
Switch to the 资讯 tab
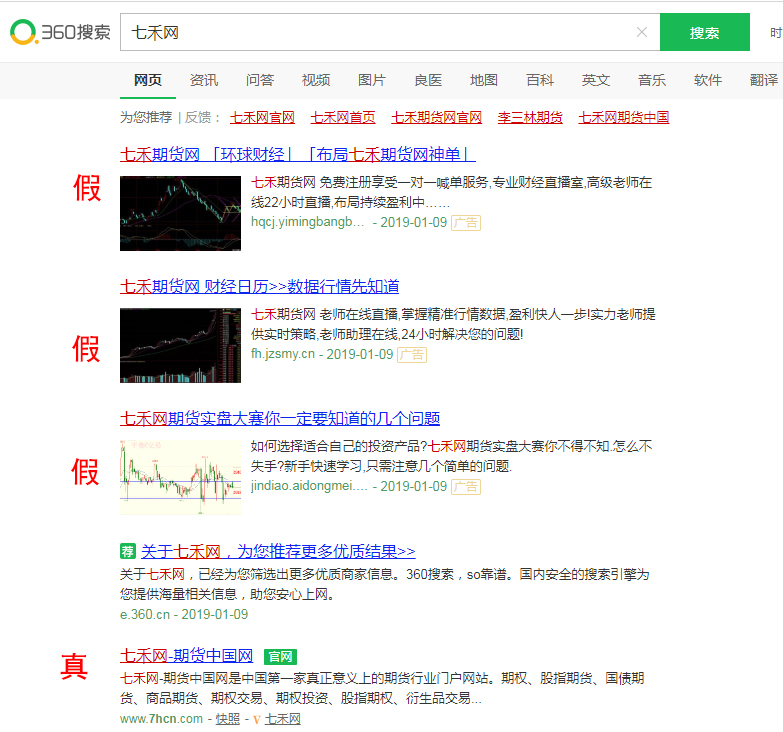[204, 80]
